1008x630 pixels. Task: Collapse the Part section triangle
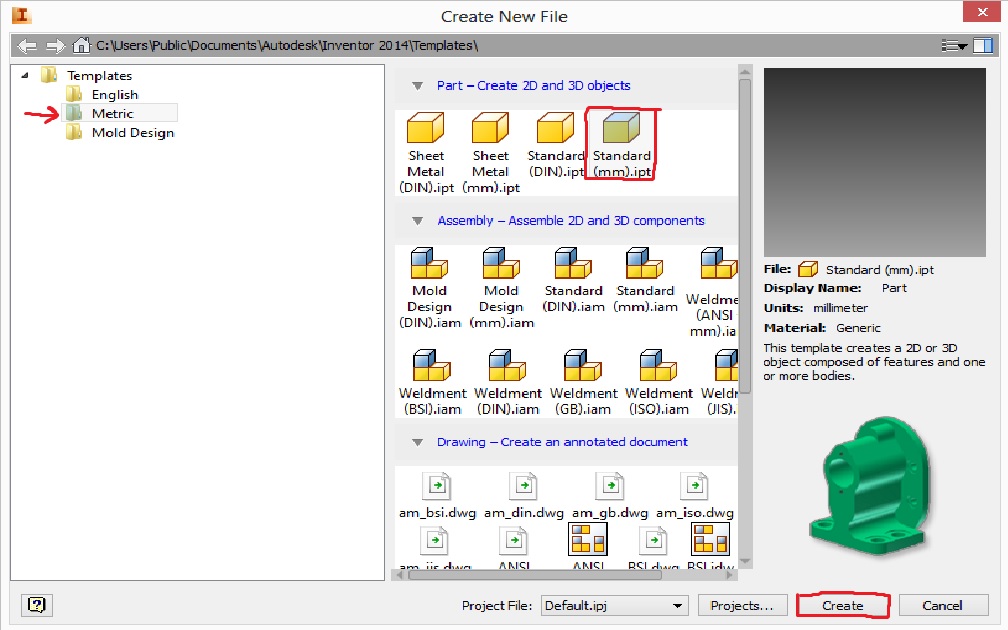point(417,86)
